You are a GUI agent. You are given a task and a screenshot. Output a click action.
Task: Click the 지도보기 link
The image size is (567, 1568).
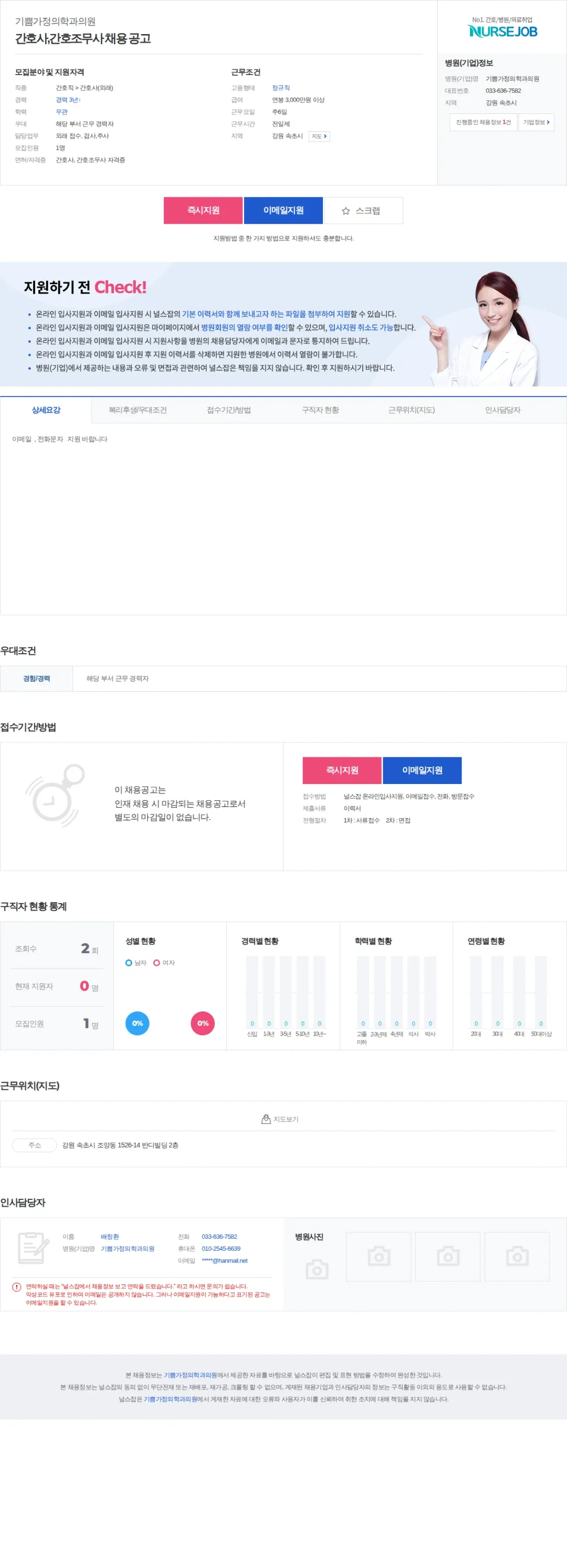[280, 1119]
